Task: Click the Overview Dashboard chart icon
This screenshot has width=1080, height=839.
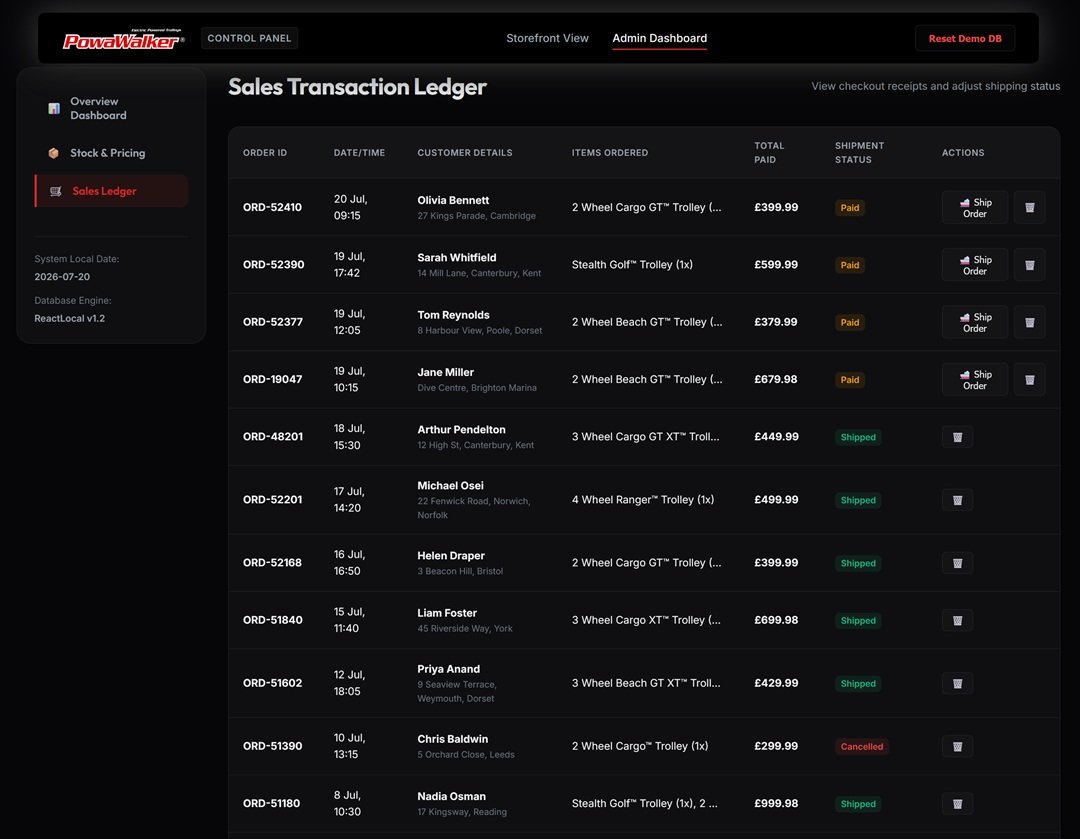Action: (54, 108)
